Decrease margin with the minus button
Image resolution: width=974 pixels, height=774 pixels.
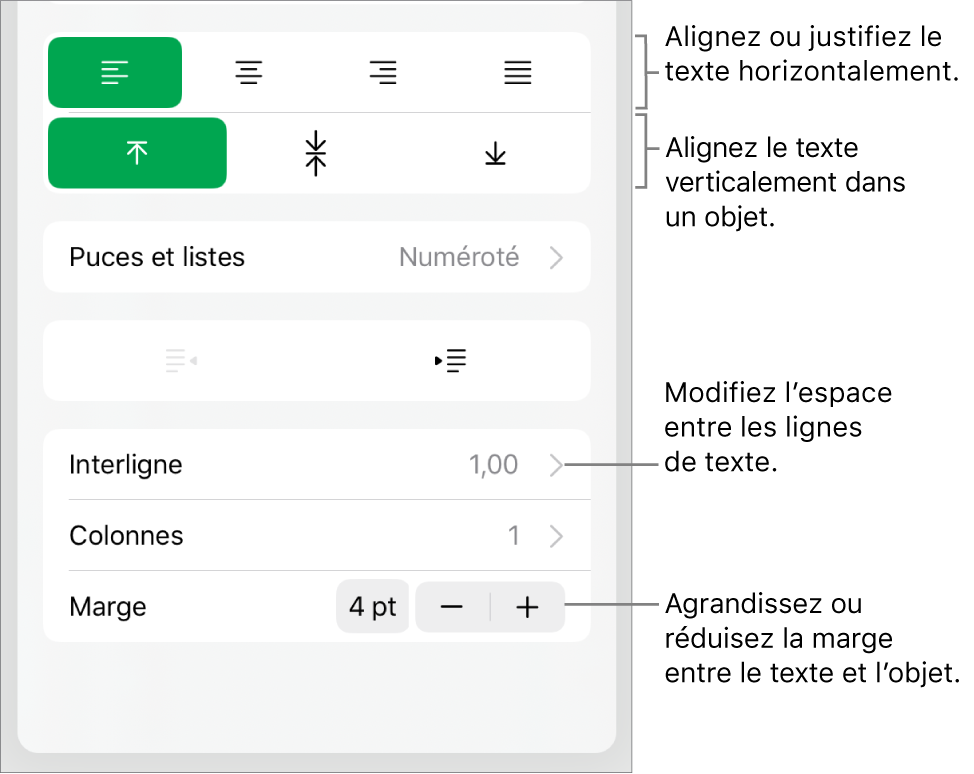452,607
